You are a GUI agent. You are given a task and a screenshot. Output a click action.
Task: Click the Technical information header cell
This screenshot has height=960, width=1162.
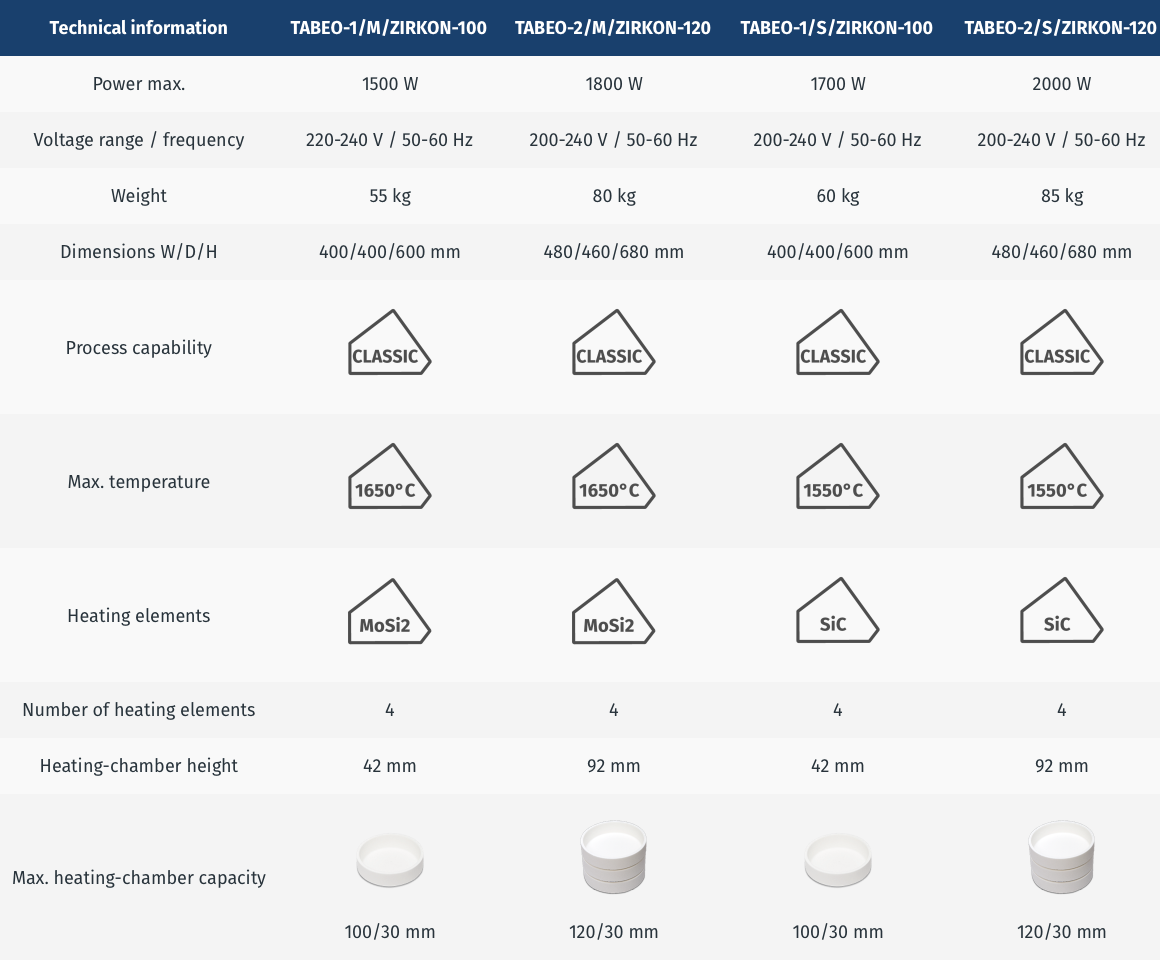click(138, 28)
